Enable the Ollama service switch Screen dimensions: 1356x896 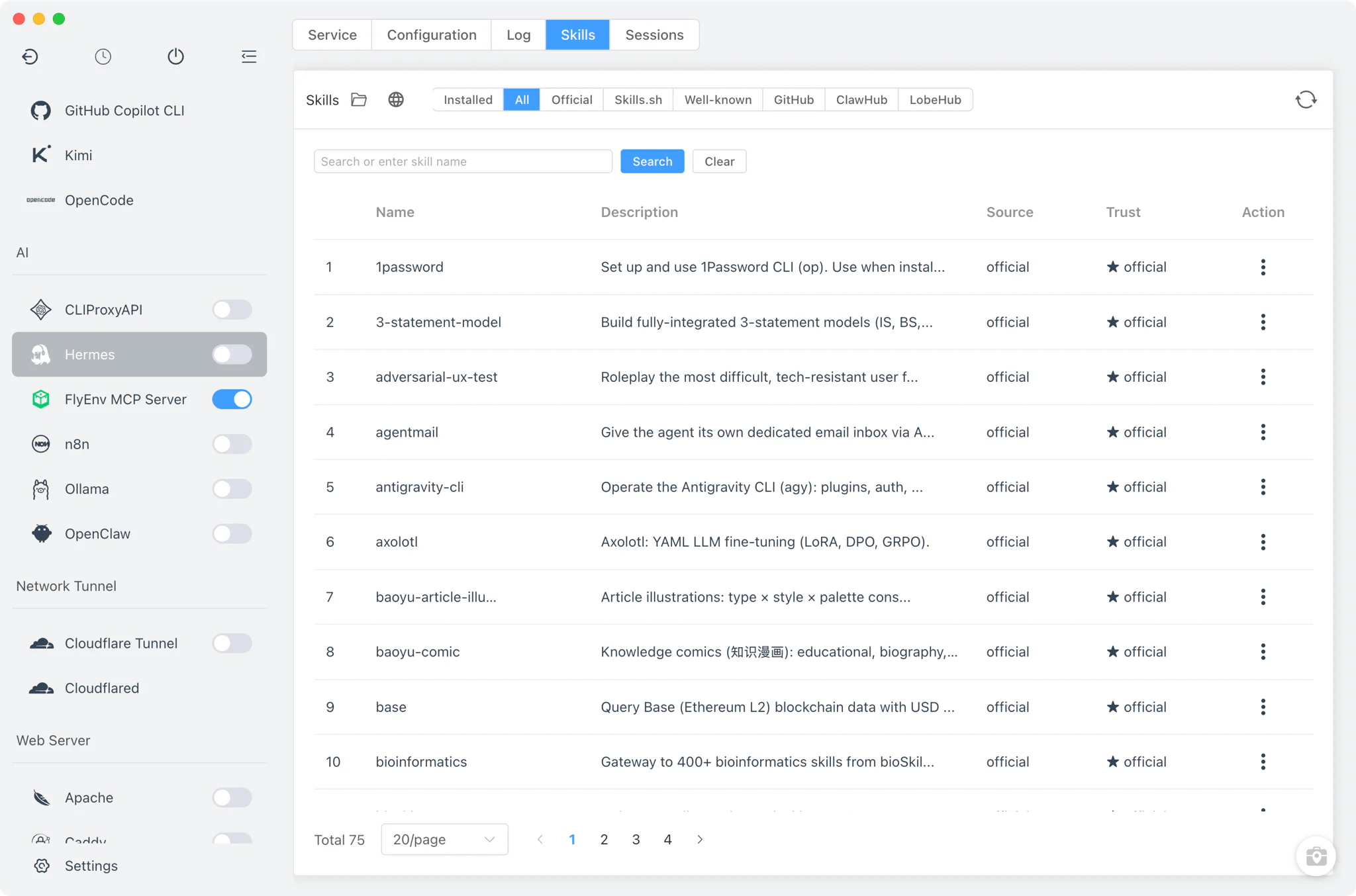coord(232,489)
